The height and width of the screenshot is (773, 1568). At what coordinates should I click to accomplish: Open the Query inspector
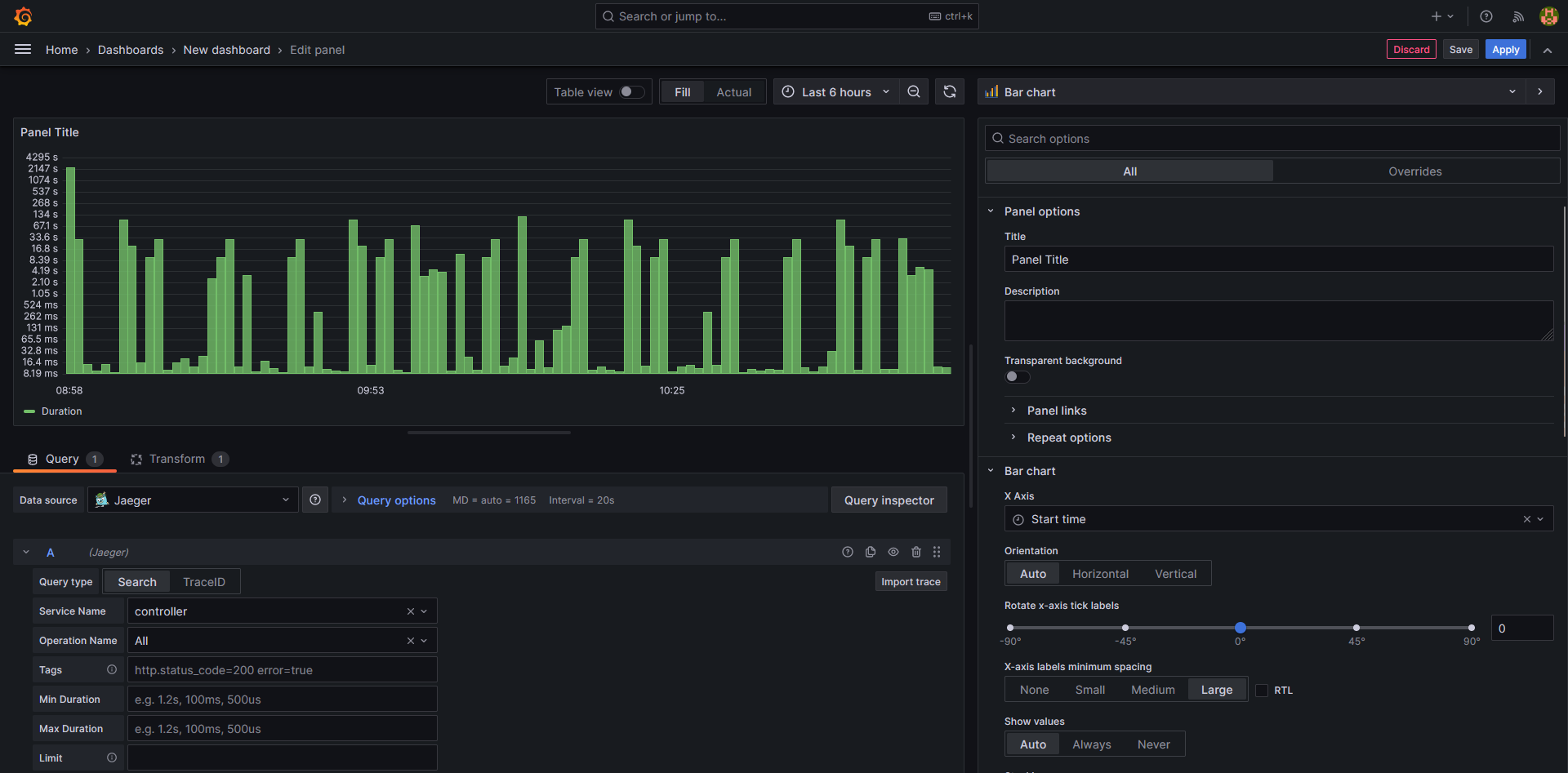(889, 500)
